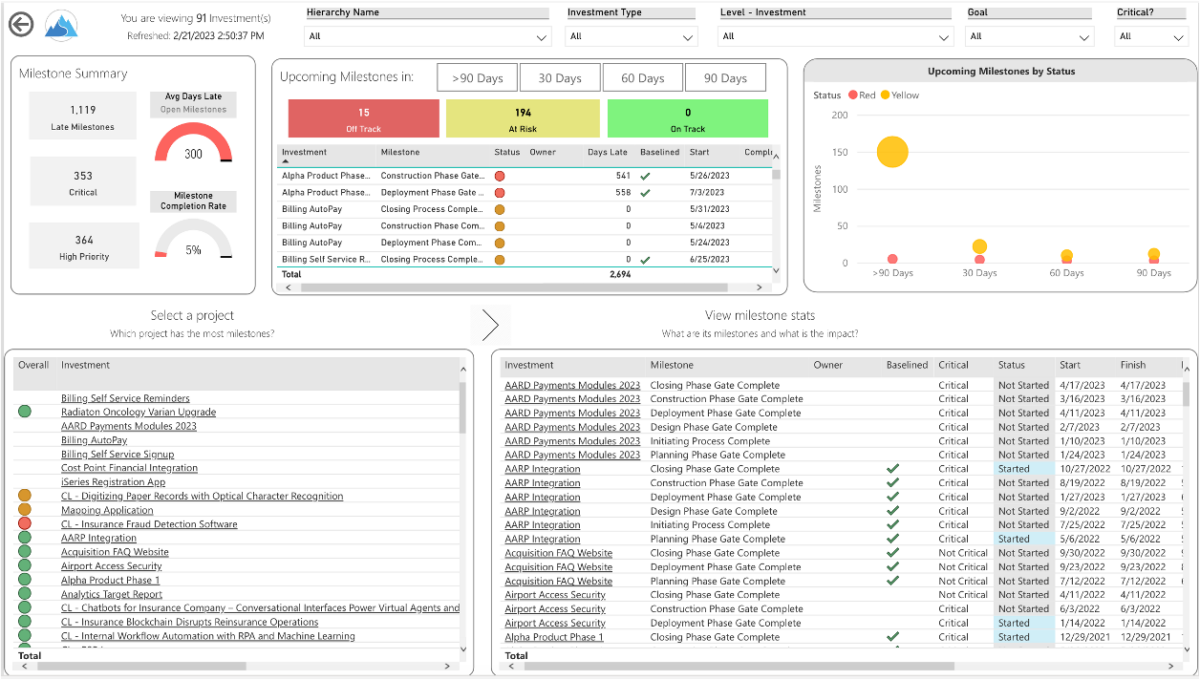Open the Hierarchy Name dropdown
The image size is (1200, 680).
click(540, 35)
